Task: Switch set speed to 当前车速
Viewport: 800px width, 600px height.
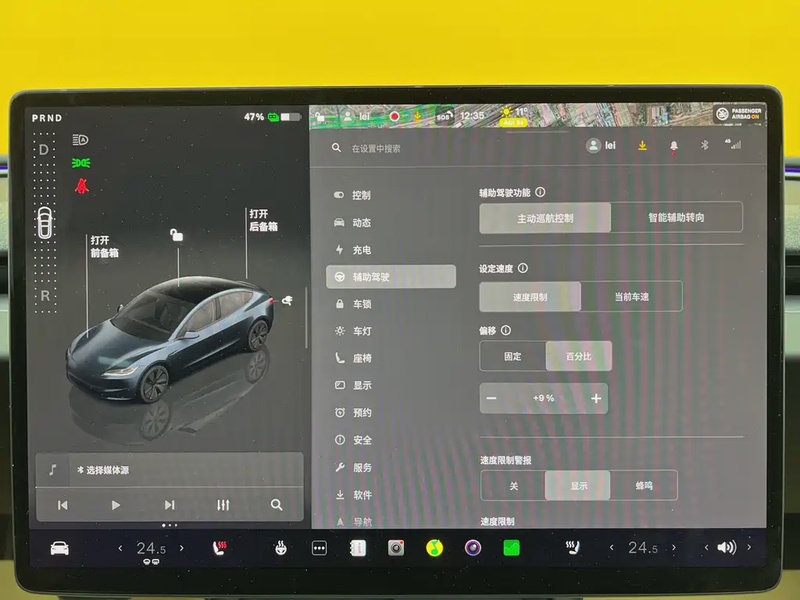Action: pyautogui.click(x=631, y=296)
